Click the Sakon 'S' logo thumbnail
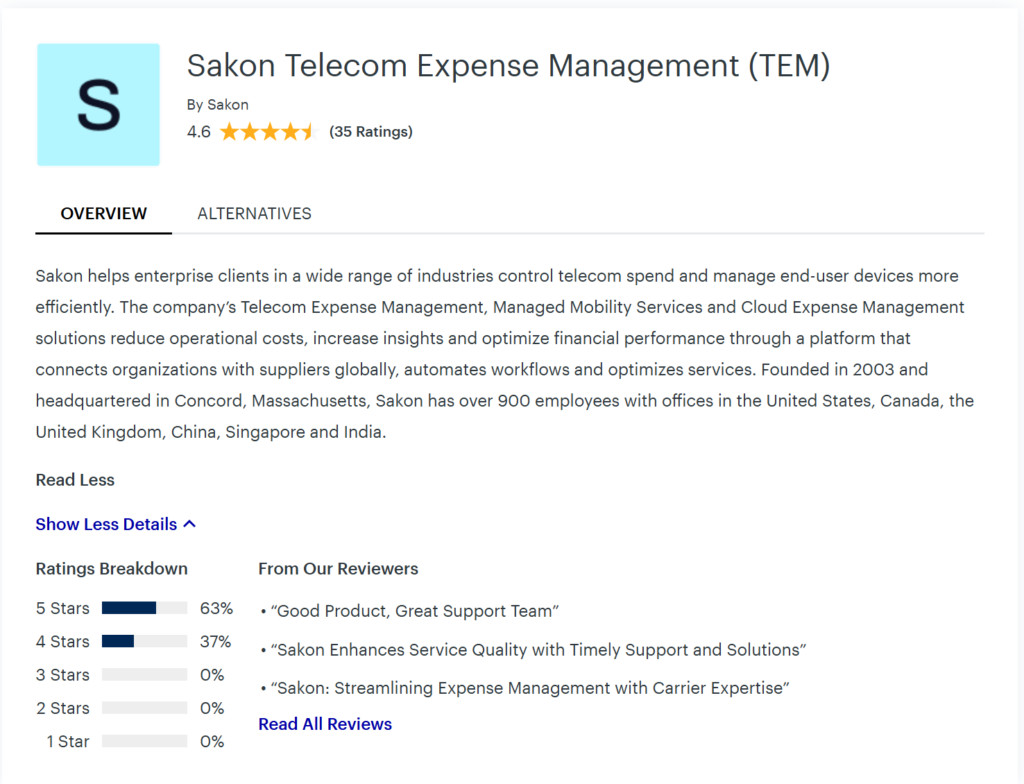 [x=98, y=104]
